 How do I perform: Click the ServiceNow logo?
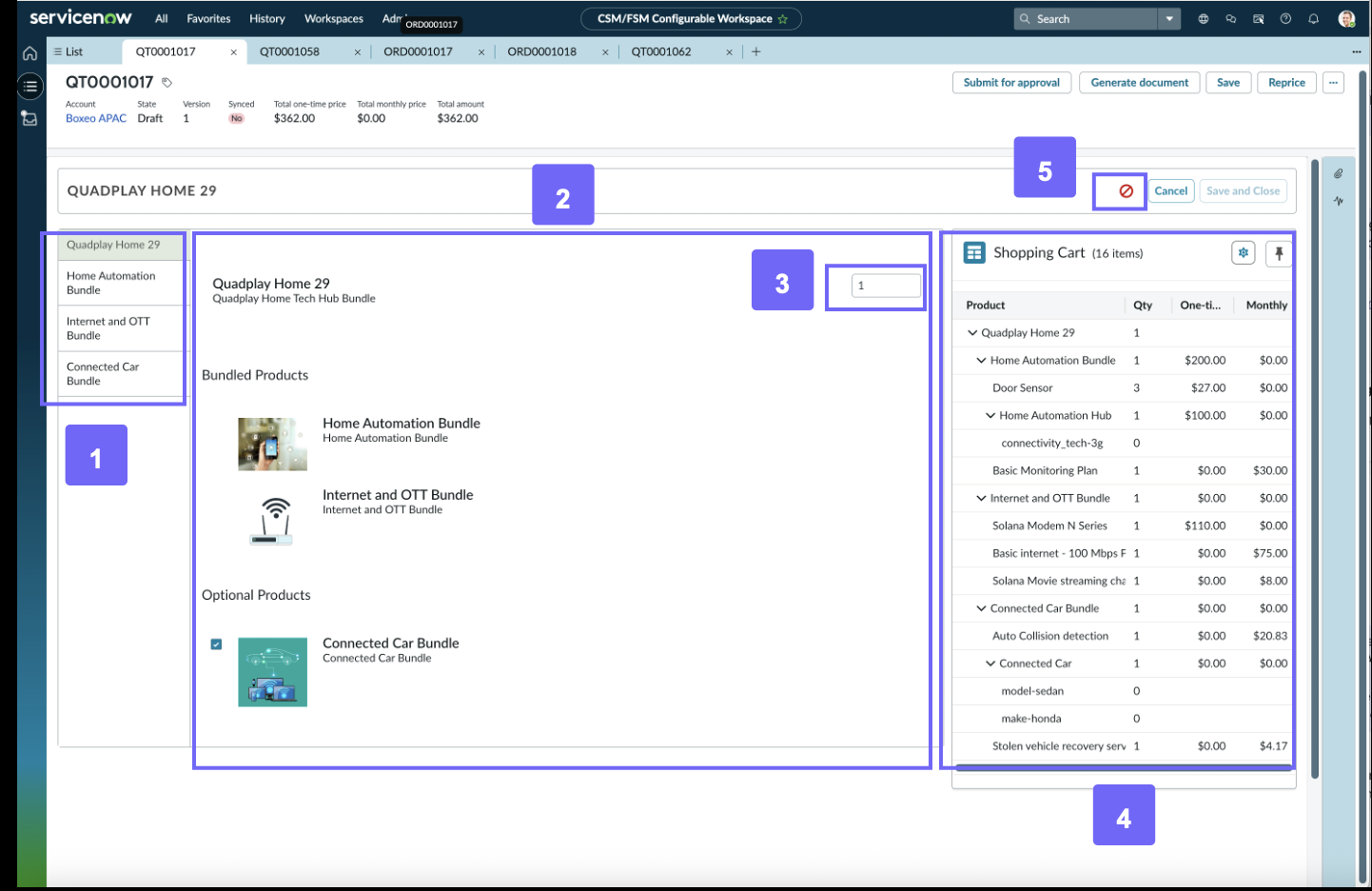[x=81, y=18]
